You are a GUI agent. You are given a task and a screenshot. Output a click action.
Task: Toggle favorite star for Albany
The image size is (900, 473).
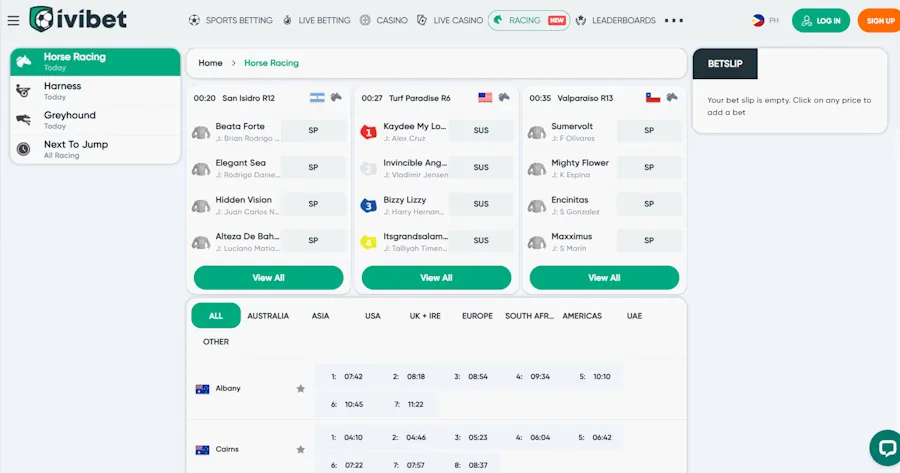[300, 389]
